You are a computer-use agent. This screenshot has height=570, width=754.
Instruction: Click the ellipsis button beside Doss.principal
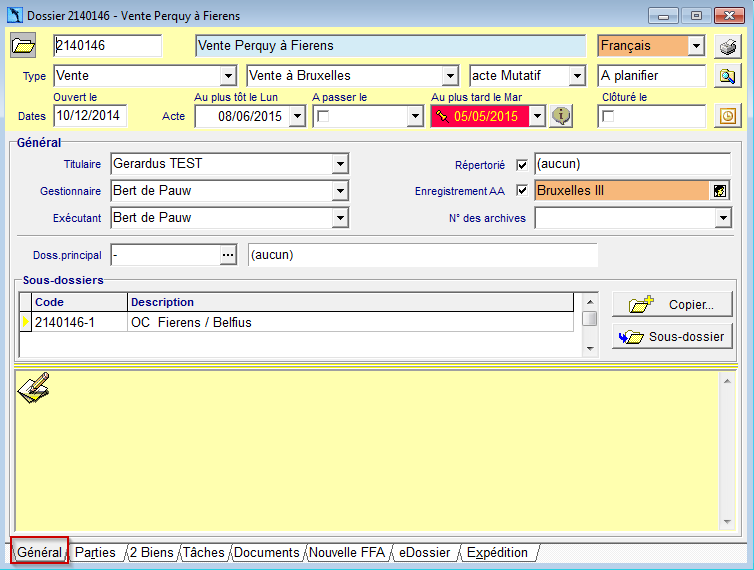pos(228,255)
